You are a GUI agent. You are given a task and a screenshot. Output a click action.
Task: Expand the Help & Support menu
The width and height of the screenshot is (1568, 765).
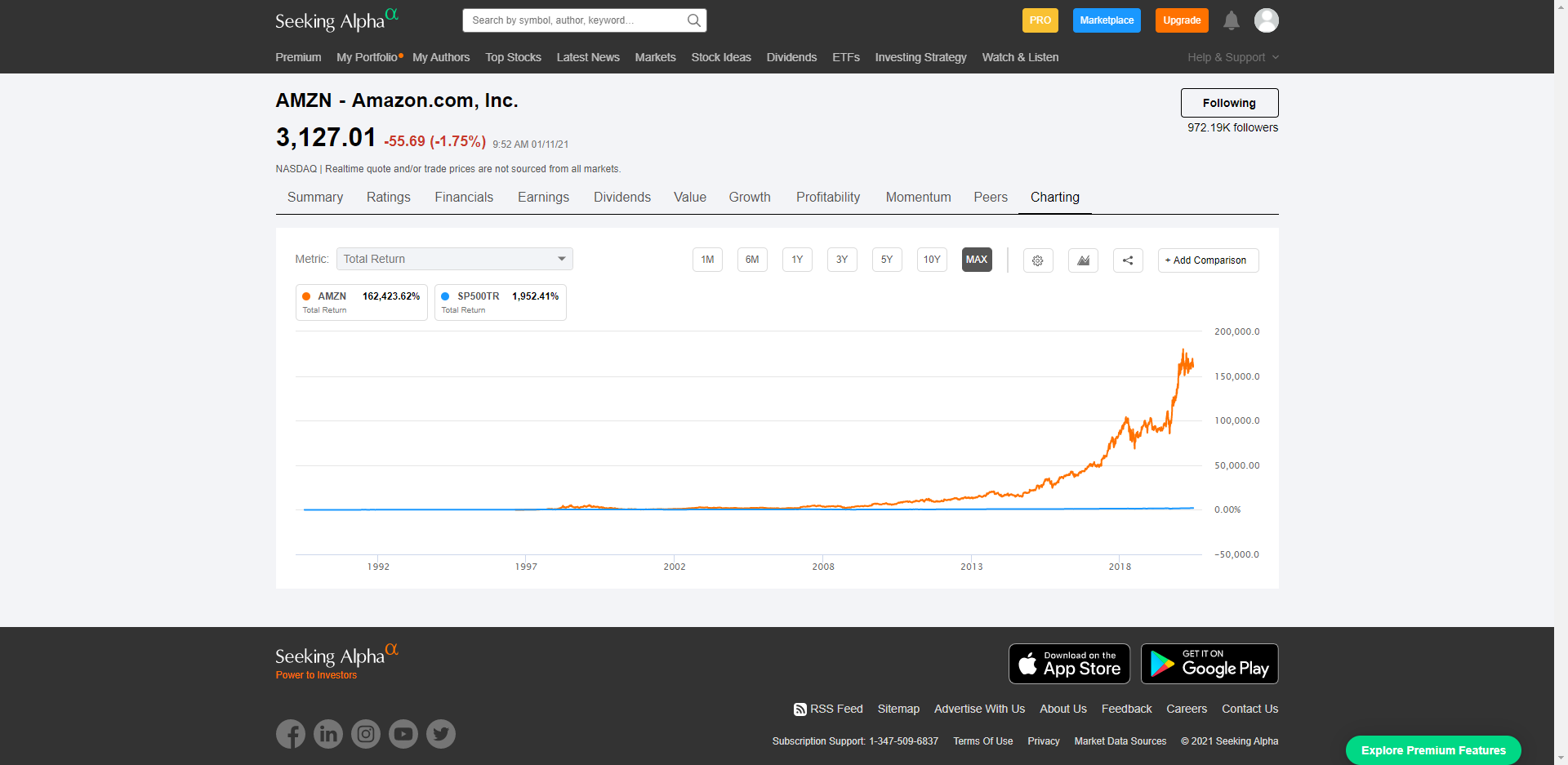pos(1233,57)
